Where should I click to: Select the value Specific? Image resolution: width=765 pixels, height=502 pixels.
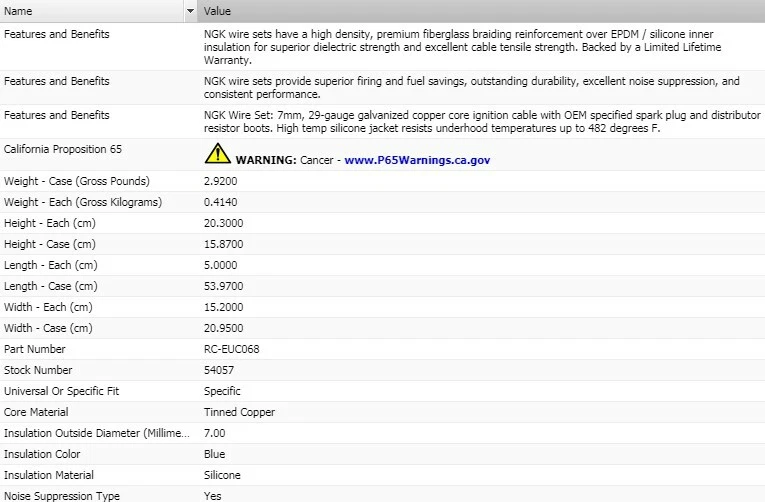222,391
